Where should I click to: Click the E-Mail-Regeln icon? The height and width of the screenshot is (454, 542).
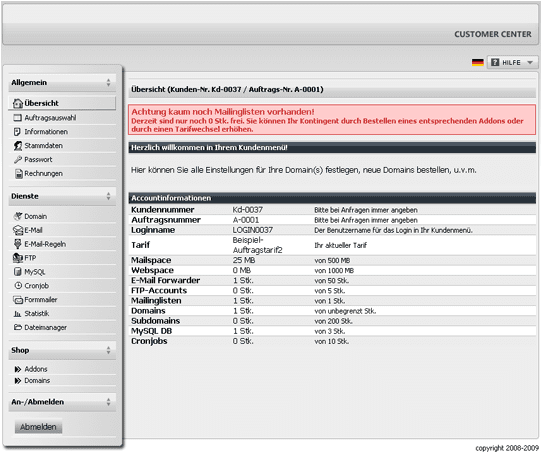coord(17,244)
